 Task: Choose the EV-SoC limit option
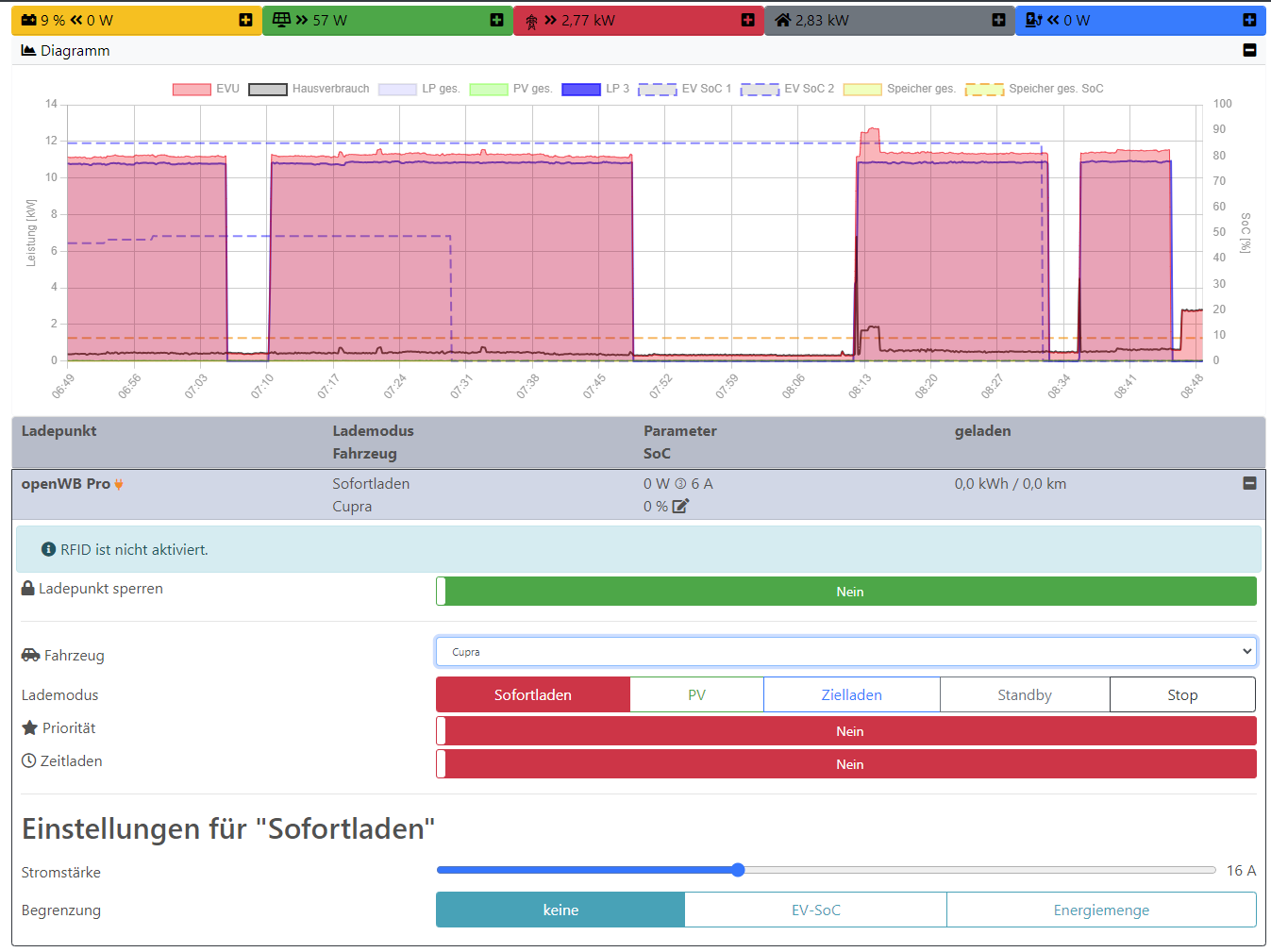(x=815, y=910)
